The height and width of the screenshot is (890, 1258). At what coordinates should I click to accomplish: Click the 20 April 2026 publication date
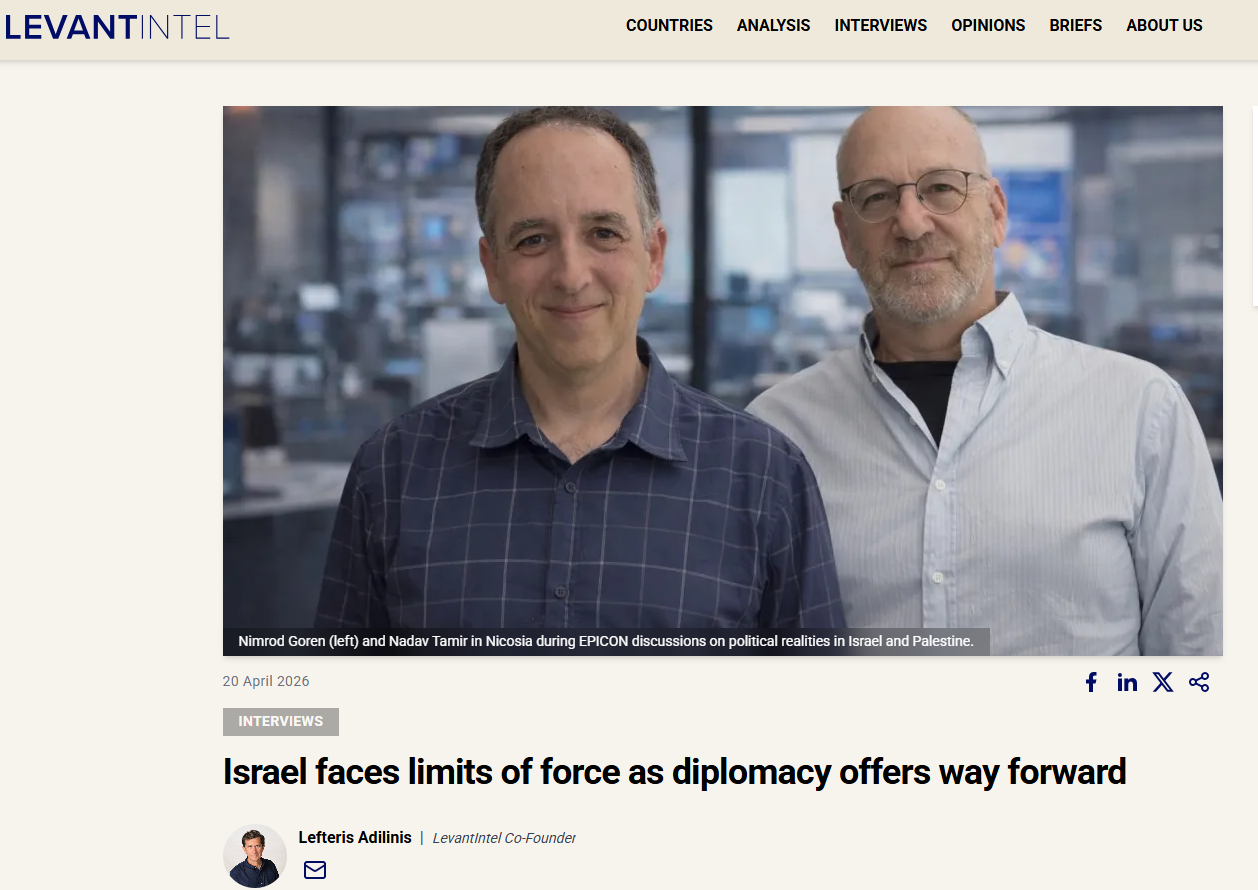[x=266, y=681]
